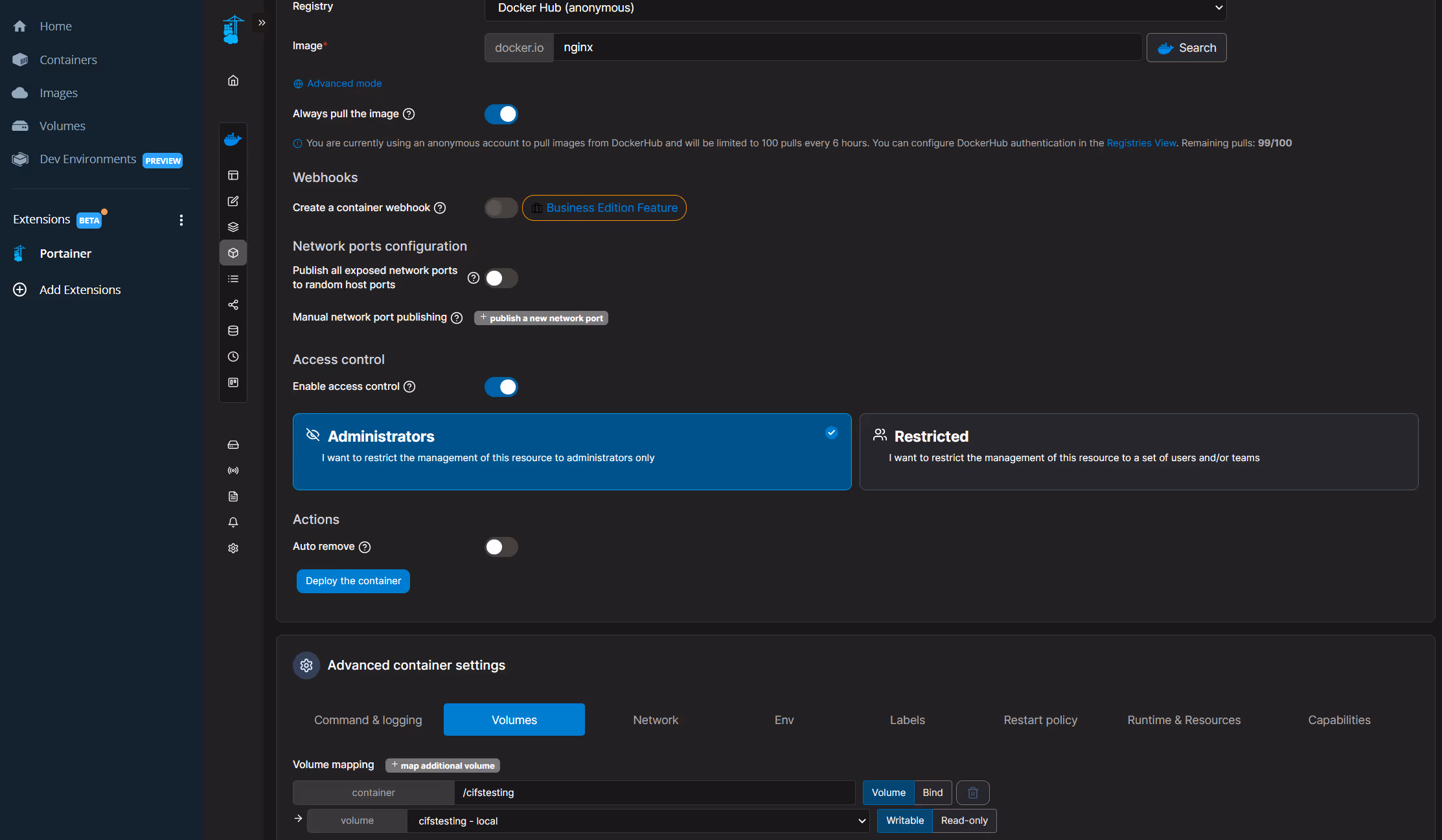Open the Dashboard layout icon
Viewport: 1442px width, 840px height.
pos(233,176)
